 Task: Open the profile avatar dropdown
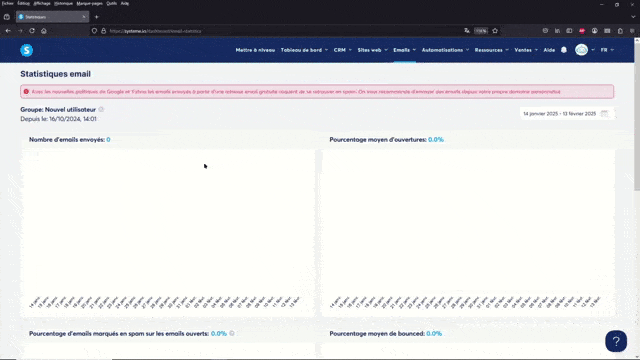pos(584,50)
